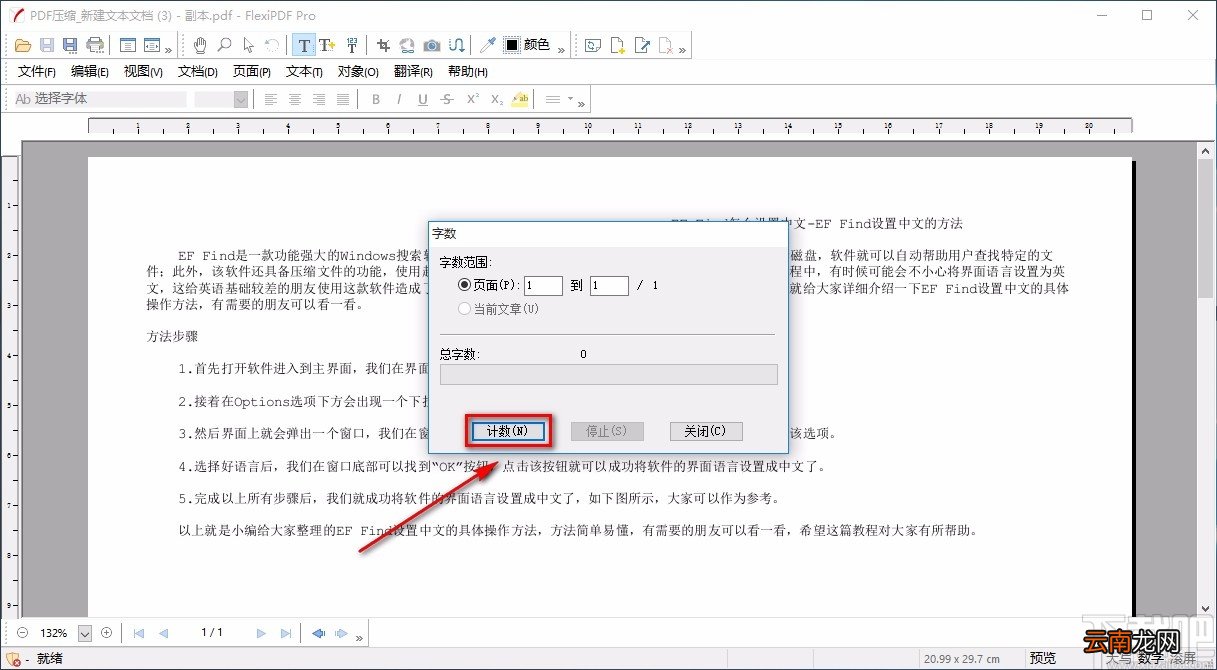Open the zoom percentage dropdown
Image resolution: width=1217 pixels, height=670 pixels.
[84, 633]
